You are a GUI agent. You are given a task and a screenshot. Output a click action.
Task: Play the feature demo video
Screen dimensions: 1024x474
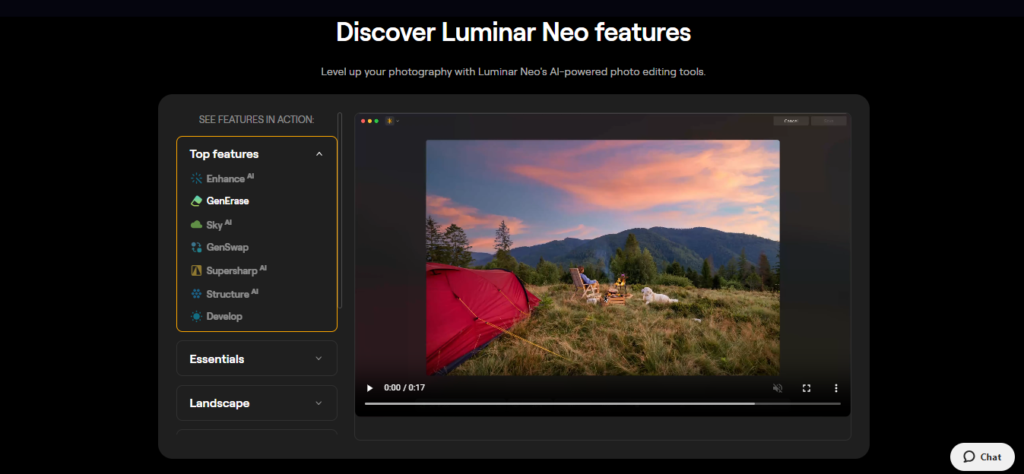coord(370,388)
